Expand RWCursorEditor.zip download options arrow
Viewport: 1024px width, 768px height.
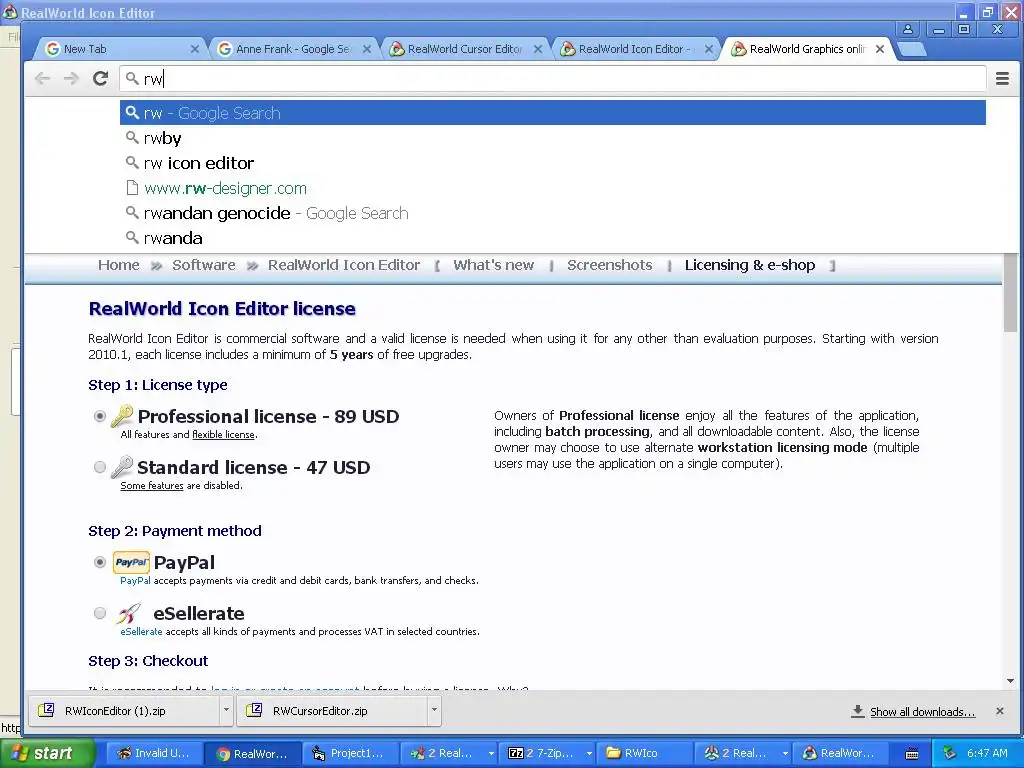point(434,711)
